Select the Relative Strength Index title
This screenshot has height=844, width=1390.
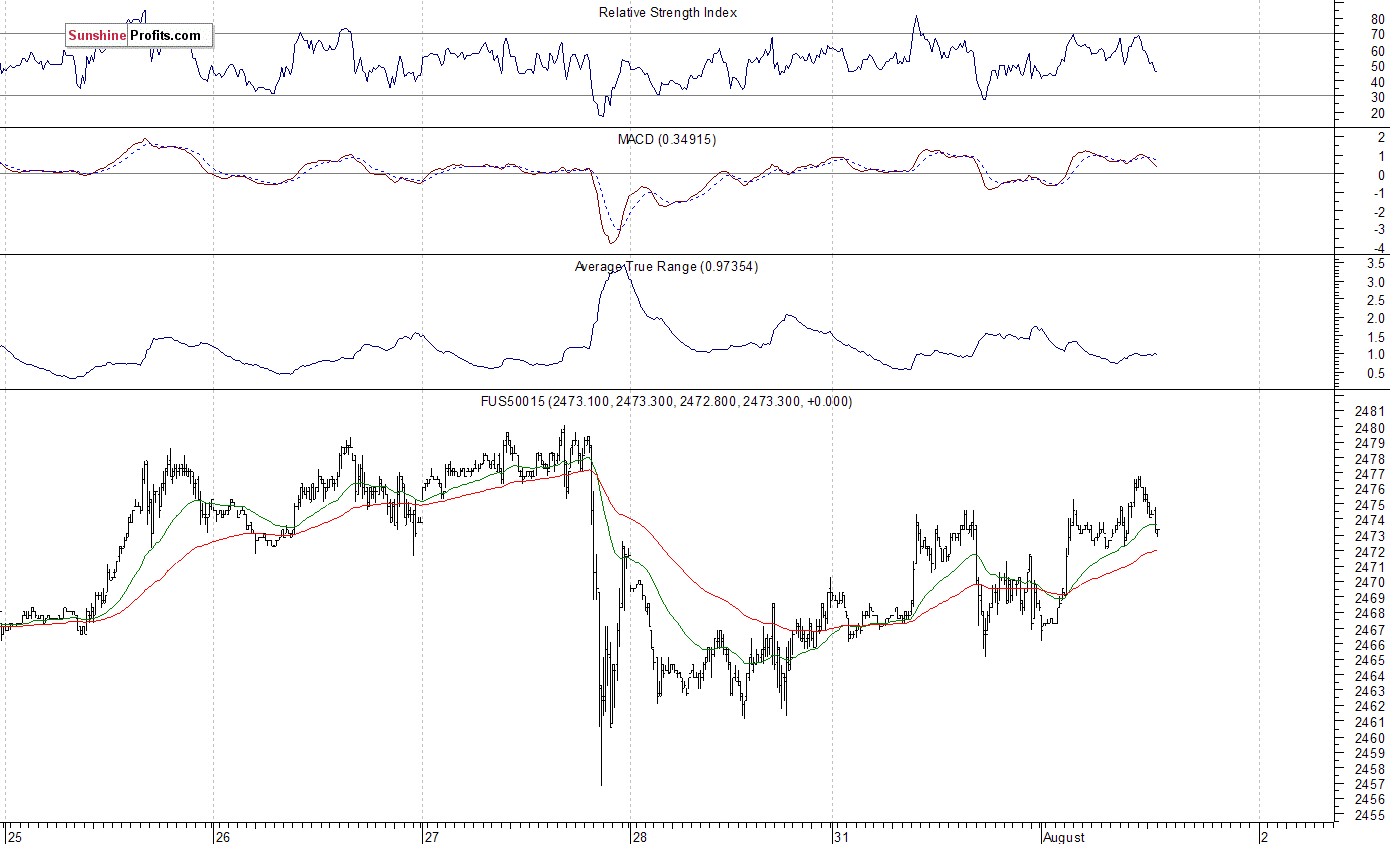668,13
